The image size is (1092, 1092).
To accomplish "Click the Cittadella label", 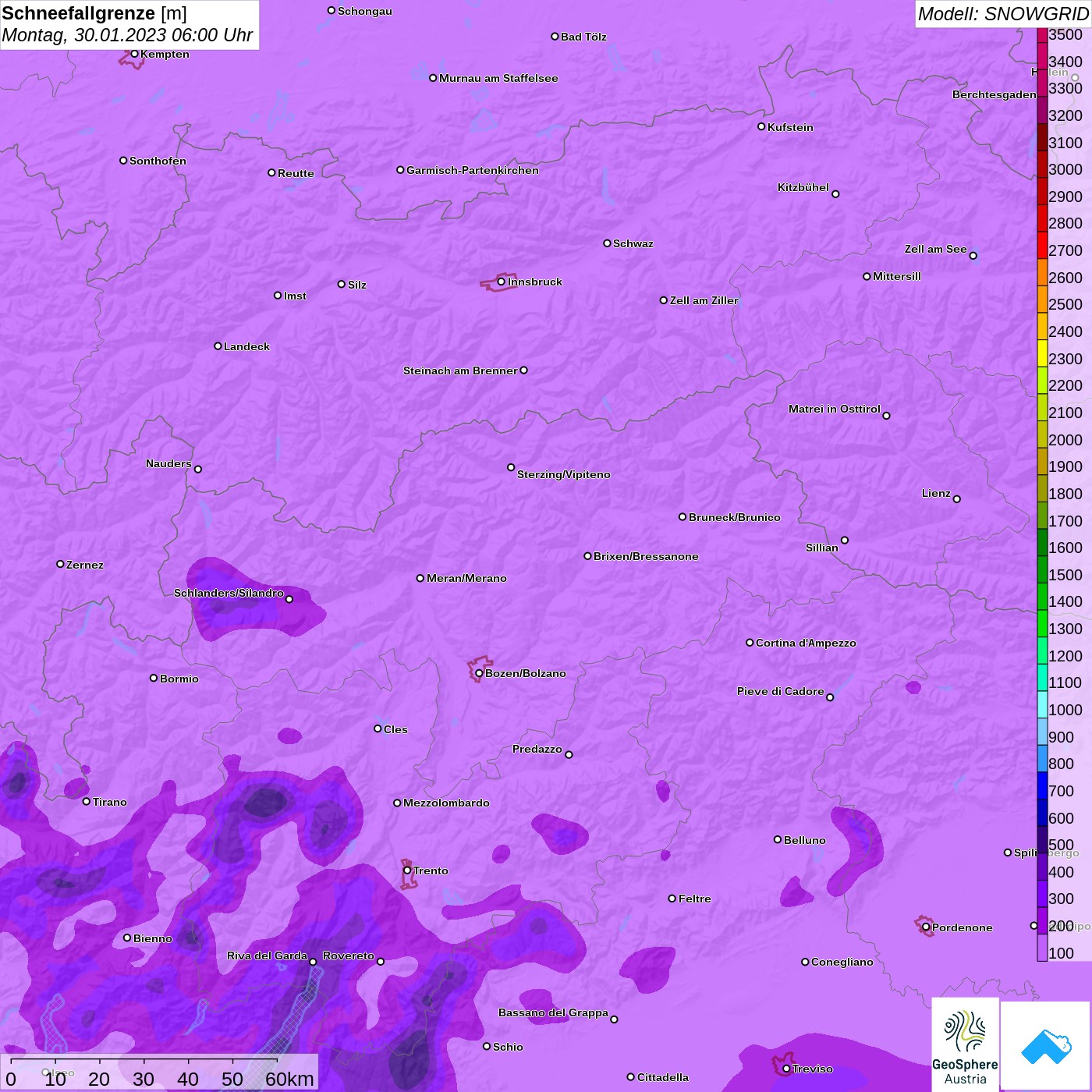I will pyautogui.click(x=663, y=1077).
